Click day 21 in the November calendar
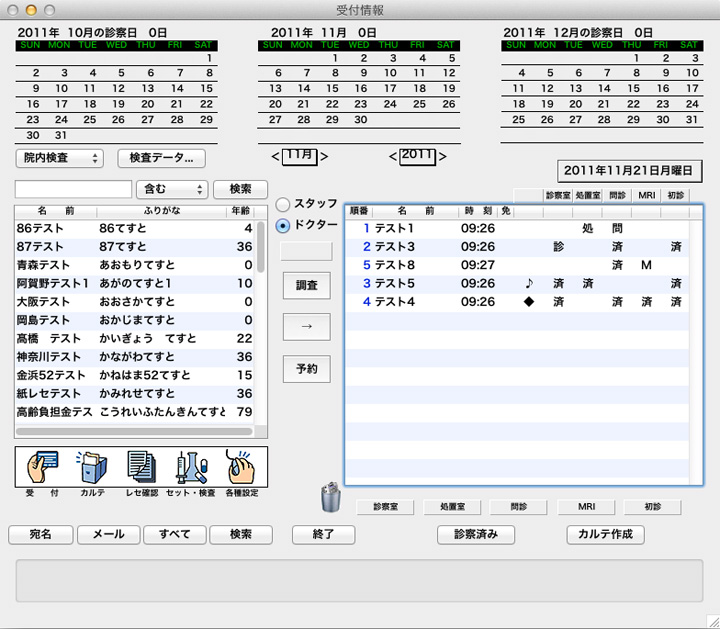 pyautogui.click(x=303, y=104)
